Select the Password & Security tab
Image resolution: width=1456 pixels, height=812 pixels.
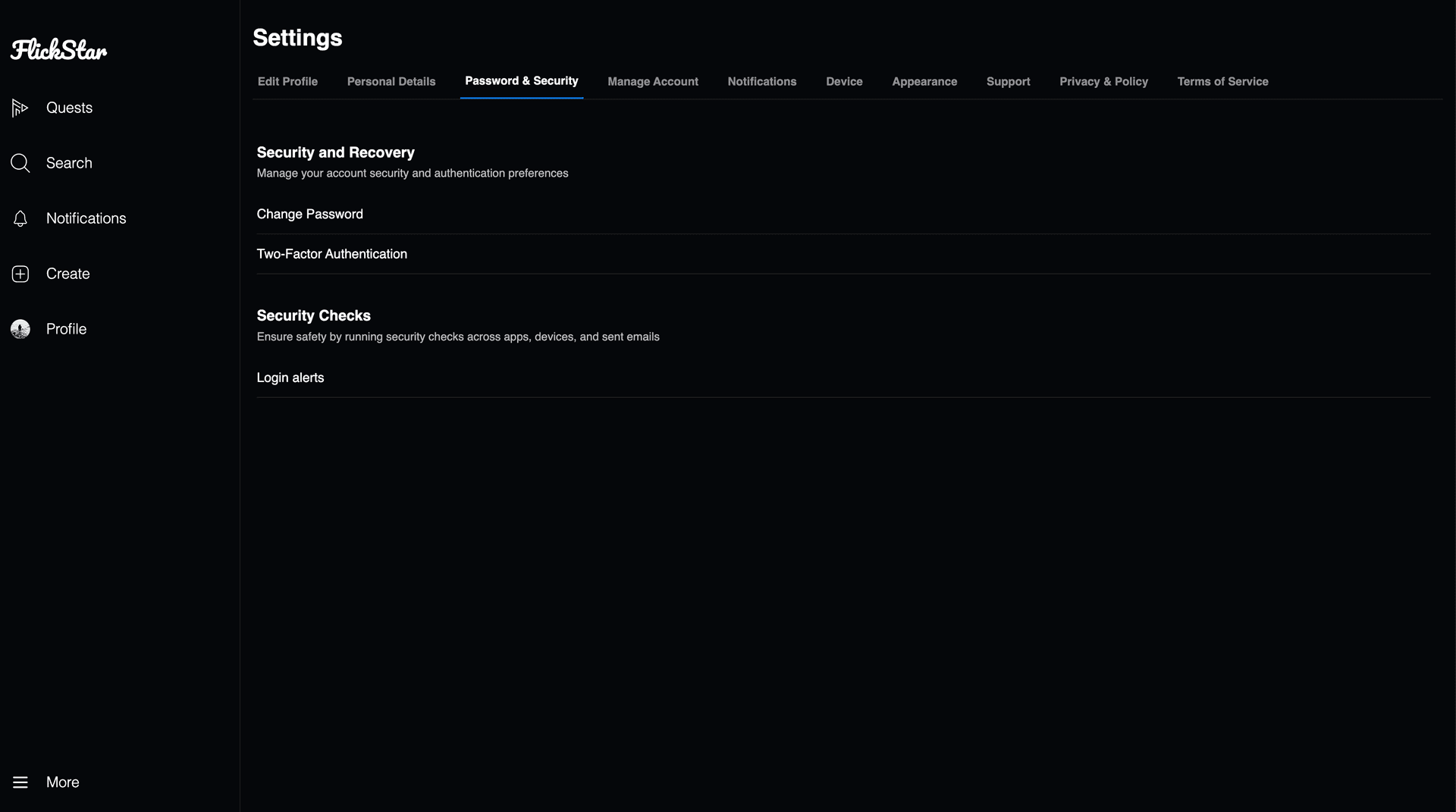(x=521, y=80)
